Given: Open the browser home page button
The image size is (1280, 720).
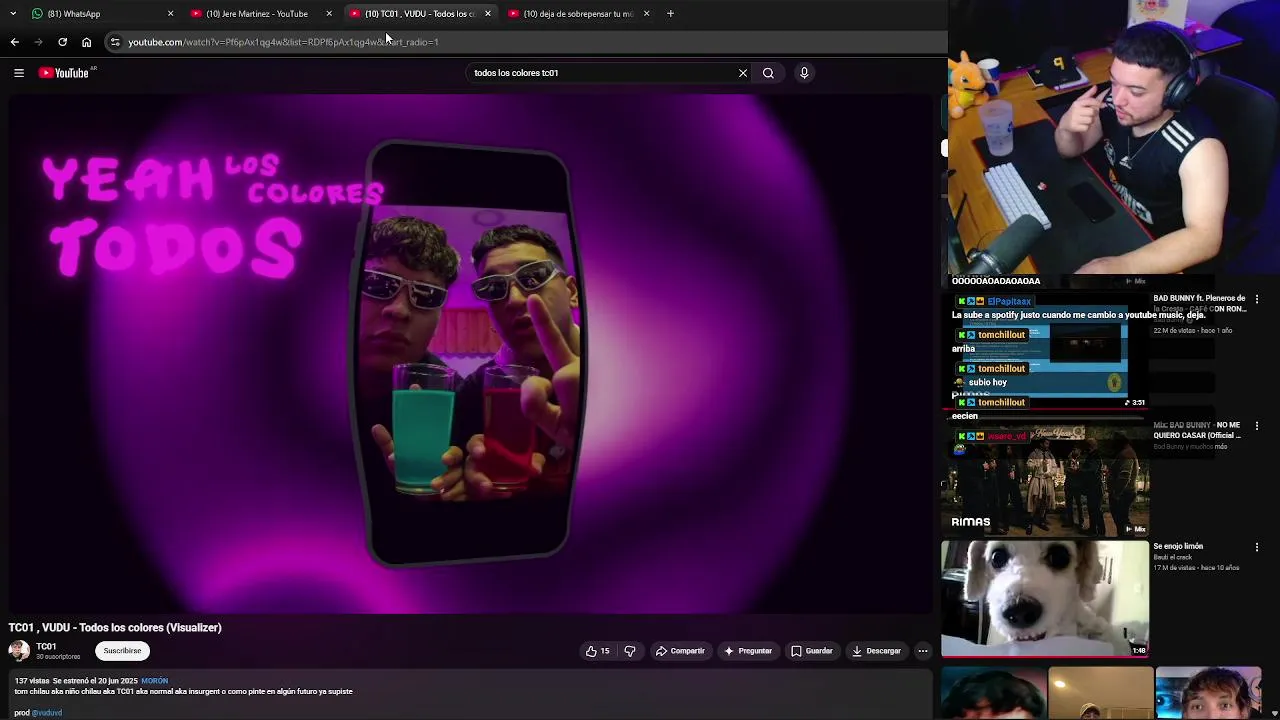Looking at the screenshot, I should coord(87,42).
